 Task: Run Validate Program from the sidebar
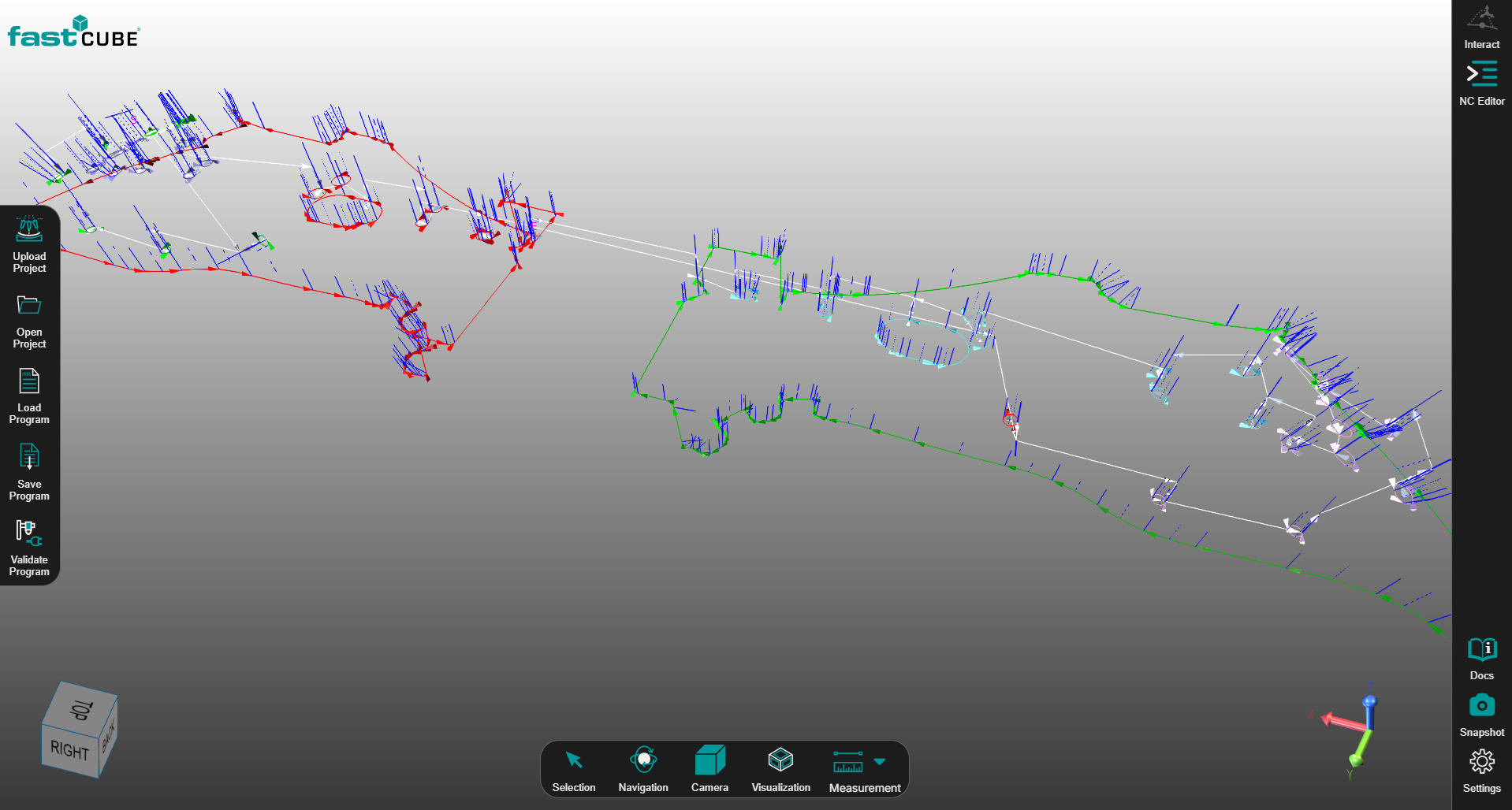pos(29,533)
